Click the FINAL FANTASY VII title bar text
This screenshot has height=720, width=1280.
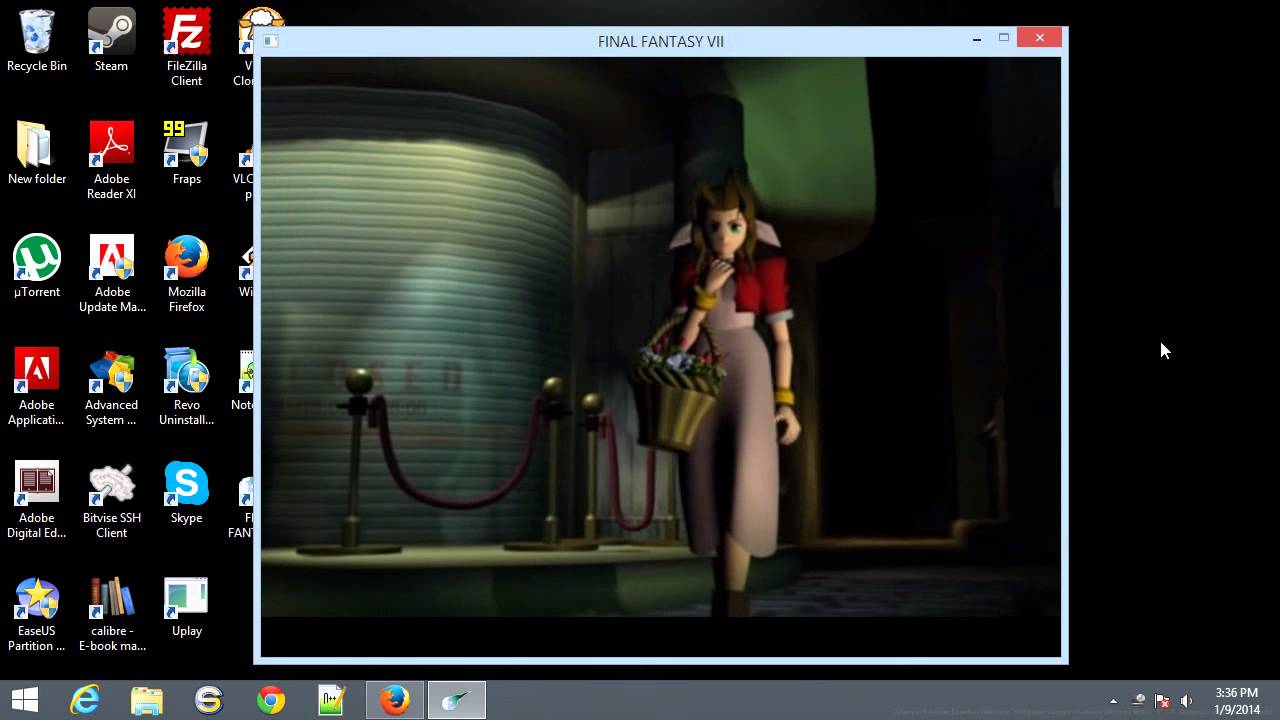click(661, 41)
